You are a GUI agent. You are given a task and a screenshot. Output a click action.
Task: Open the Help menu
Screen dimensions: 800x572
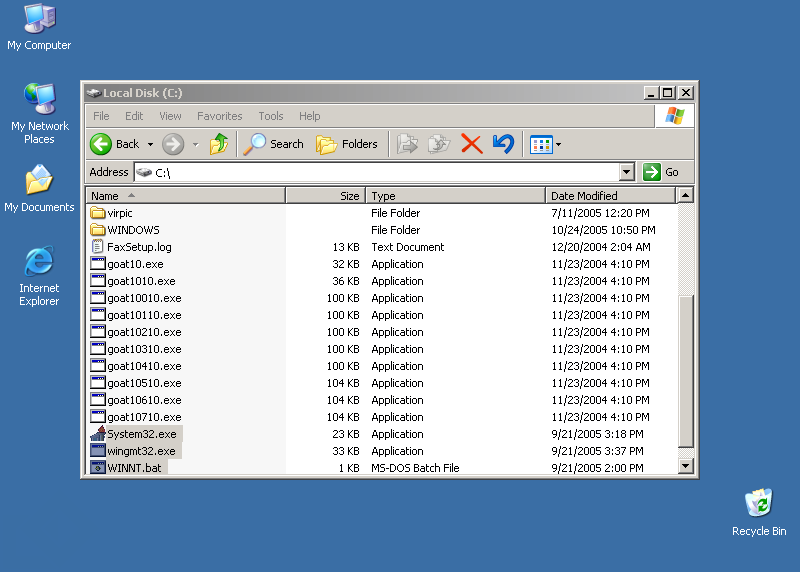(x=310, y=116)
